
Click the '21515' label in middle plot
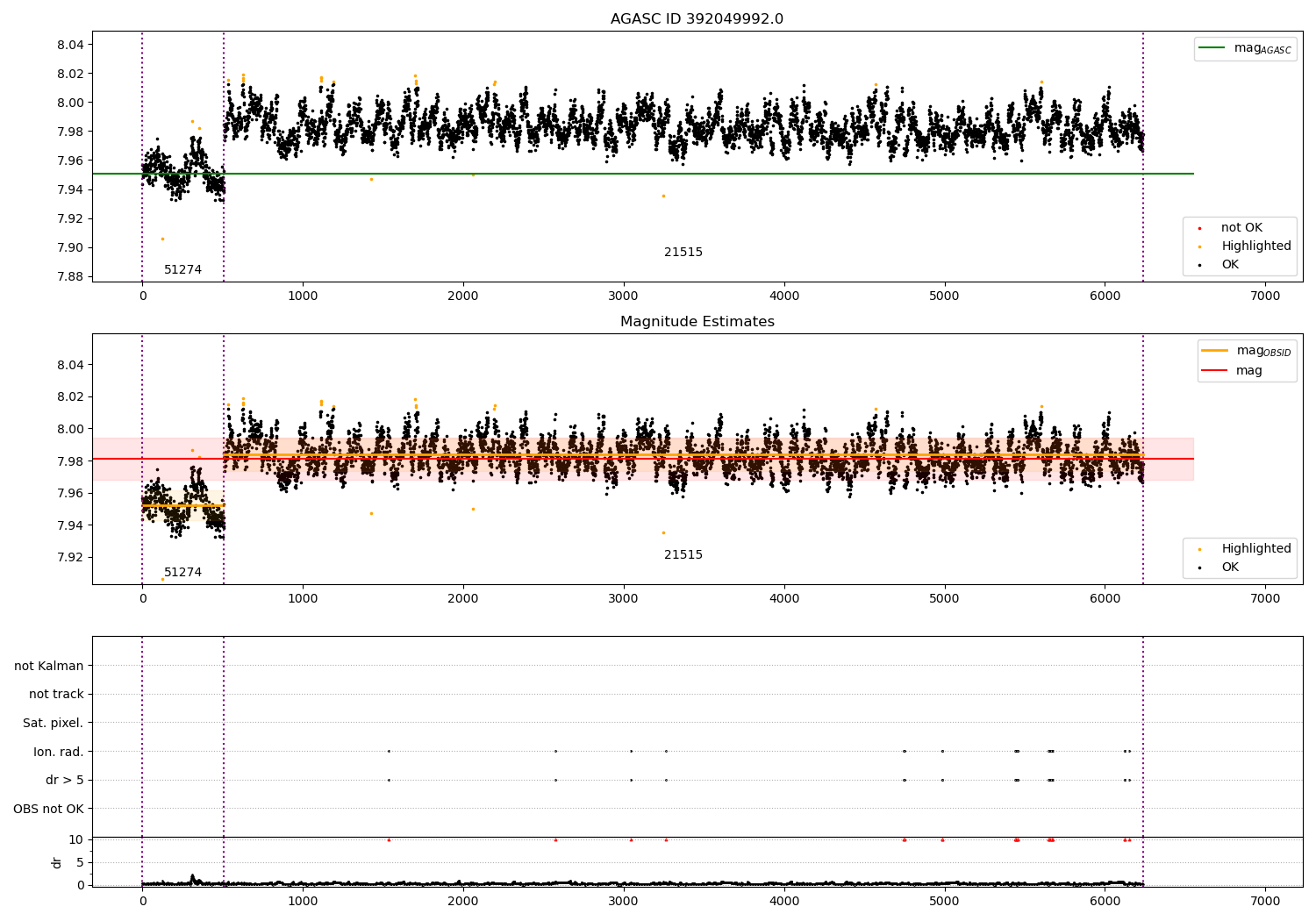click(x=683, y=554)
